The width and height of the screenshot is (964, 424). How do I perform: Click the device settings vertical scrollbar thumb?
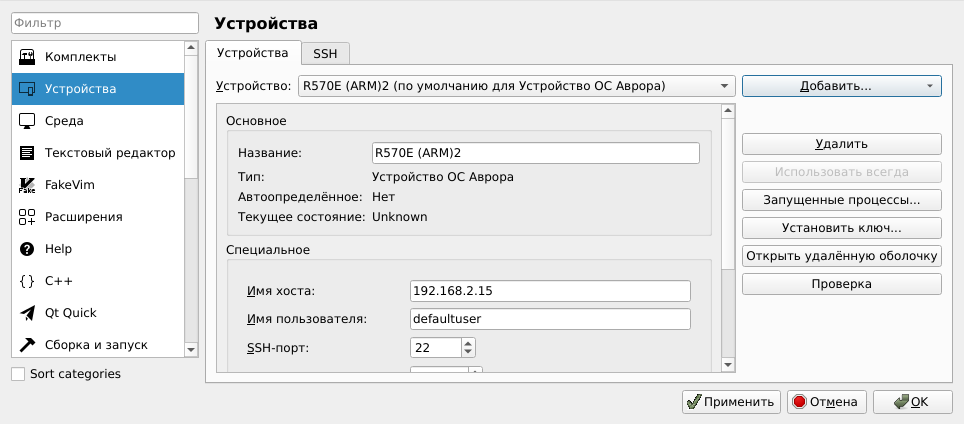(728, 192)
